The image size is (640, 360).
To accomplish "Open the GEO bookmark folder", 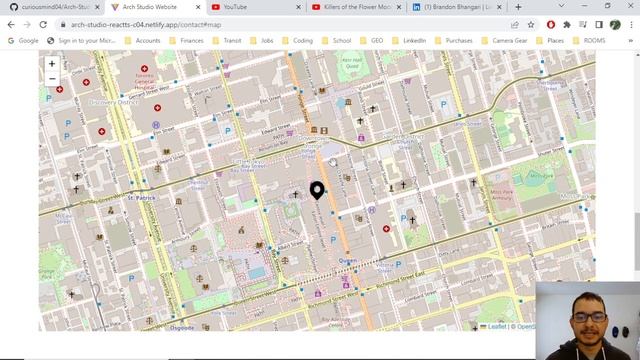I will [x=371, y=41].
